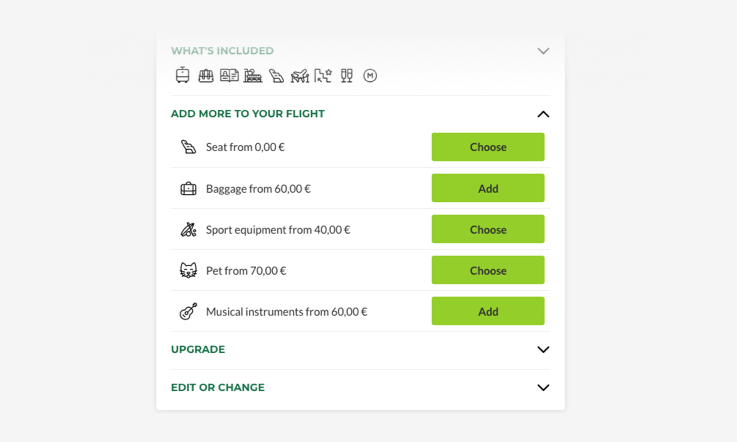Click the priority boarding airplane icon
Screen dimensions: 737x442
299,75
